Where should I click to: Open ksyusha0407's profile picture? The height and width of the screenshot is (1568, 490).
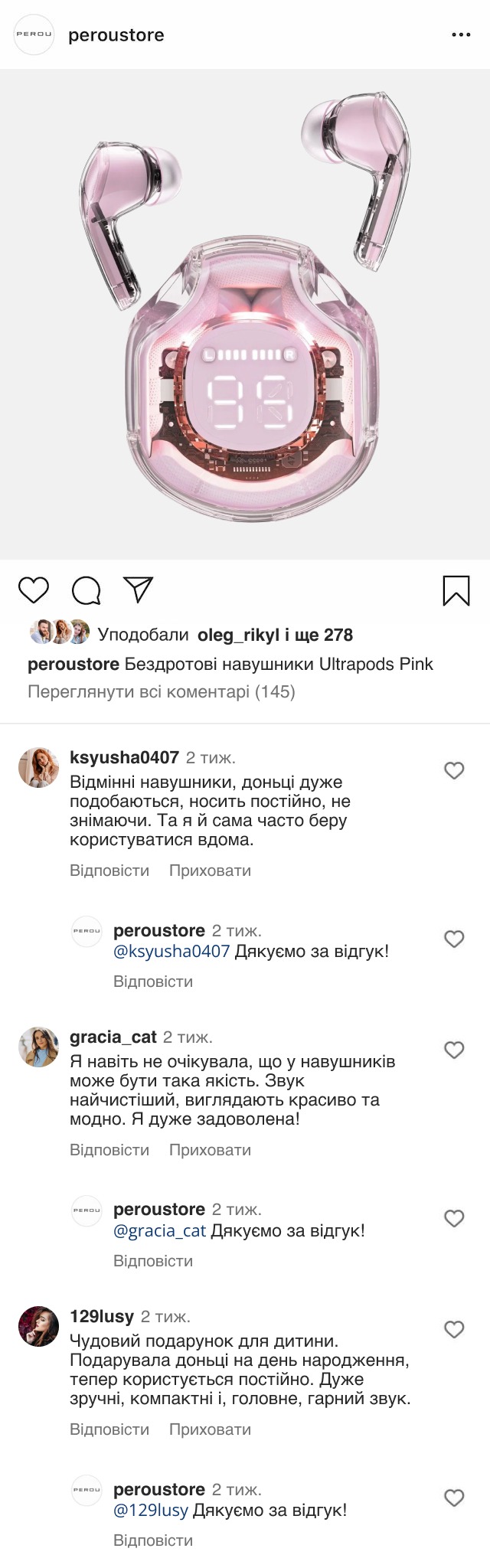tap(38, 767)
